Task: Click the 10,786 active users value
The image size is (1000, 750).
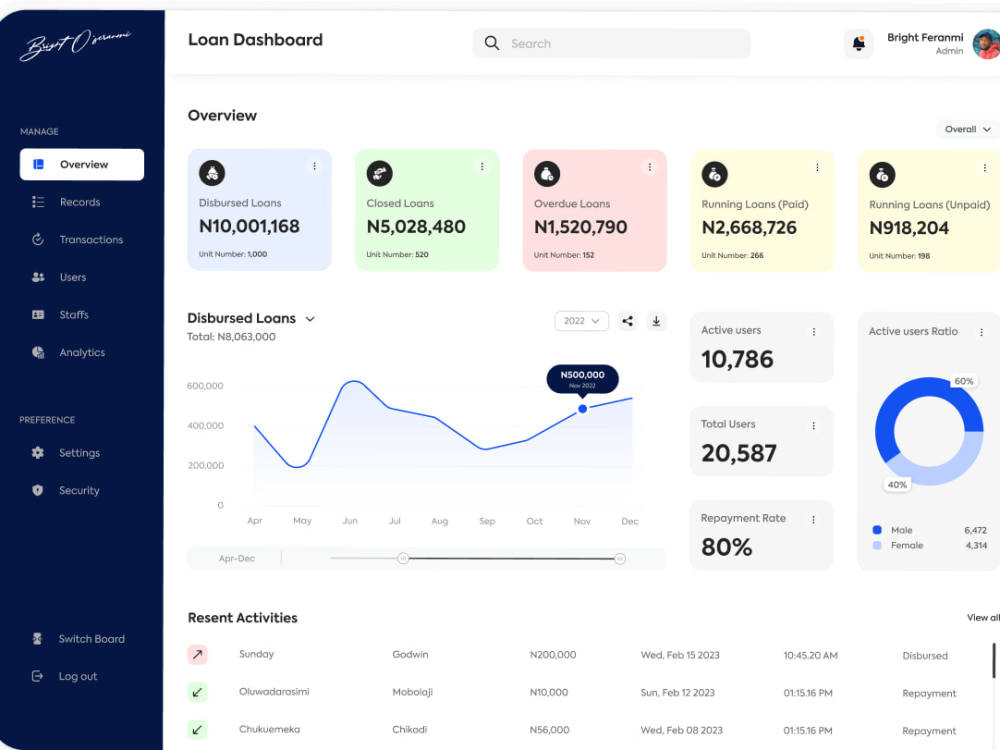Action: [x=737, y=360]
